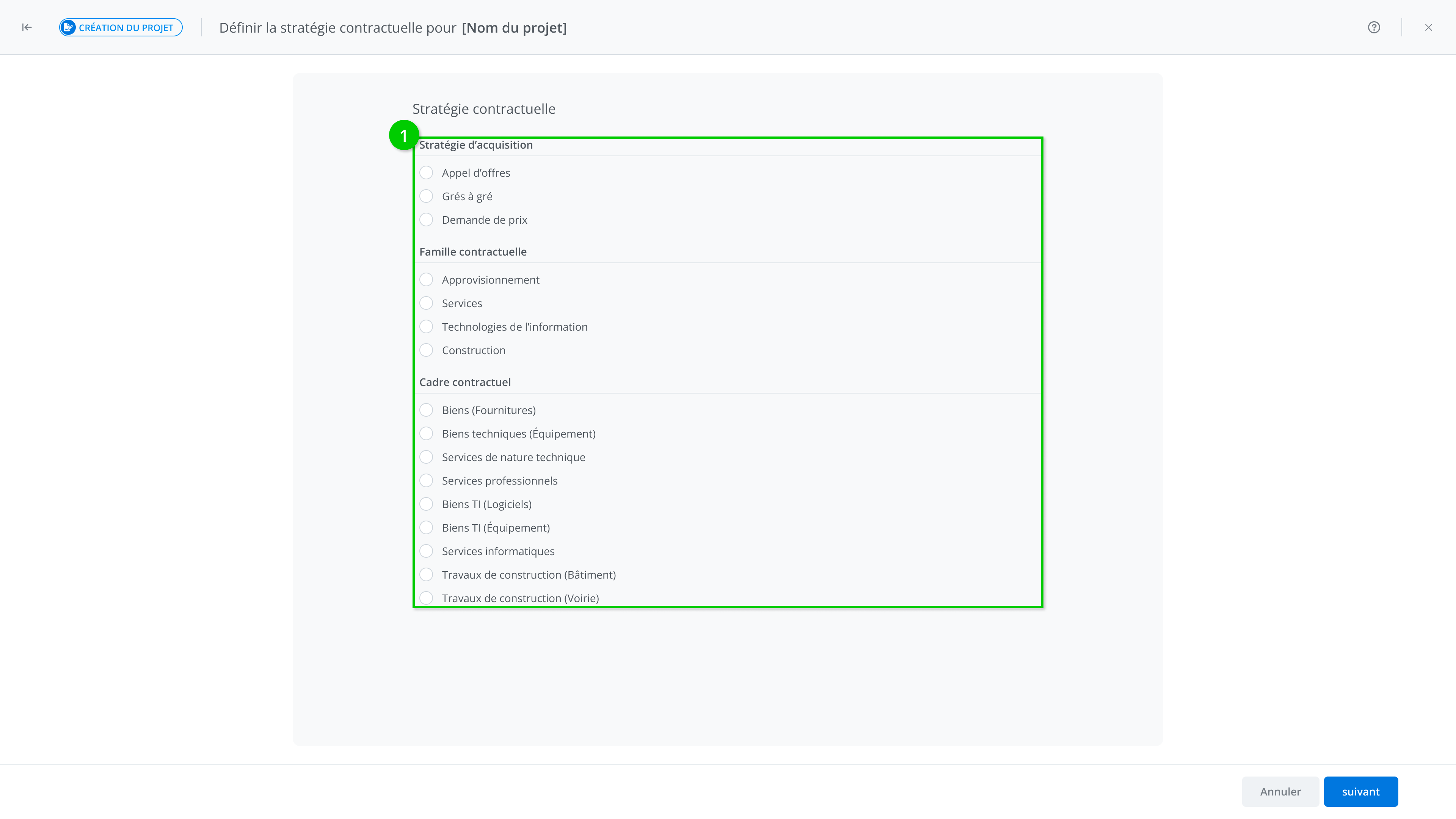Click the Création du projet badge
The height and width of the screenshot is (819, 1456).
point(121,27)
